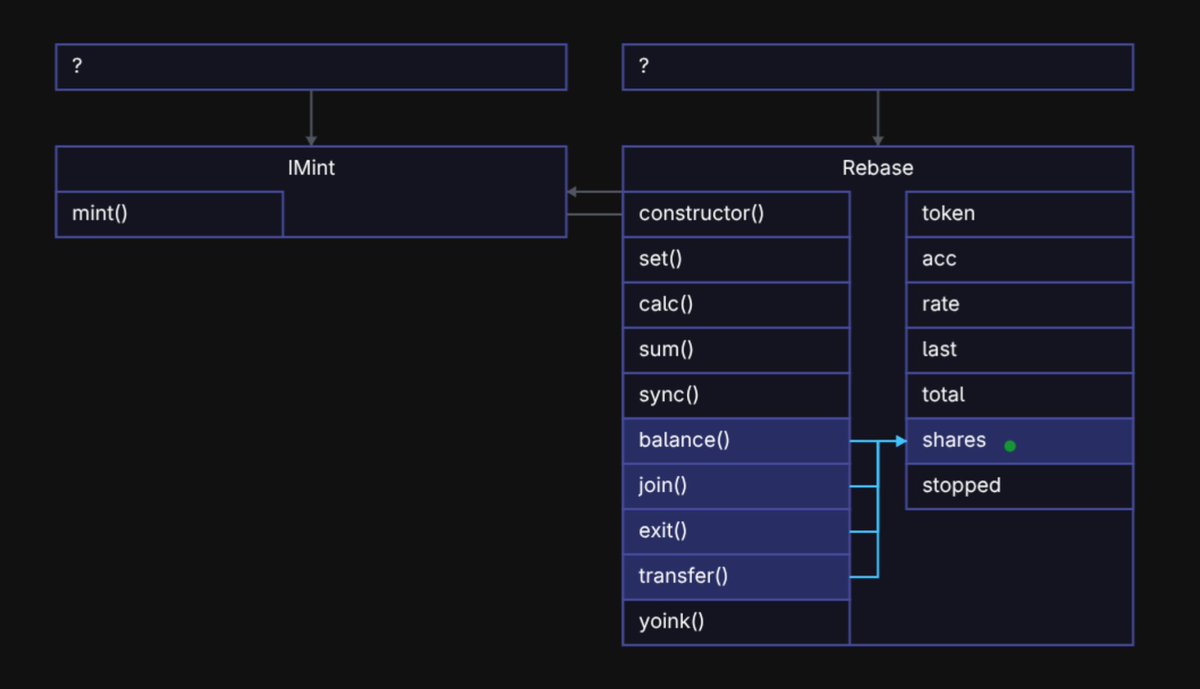Select the constructor() function node
This screenshot has width=1200, height=689.
coord(736,214)
